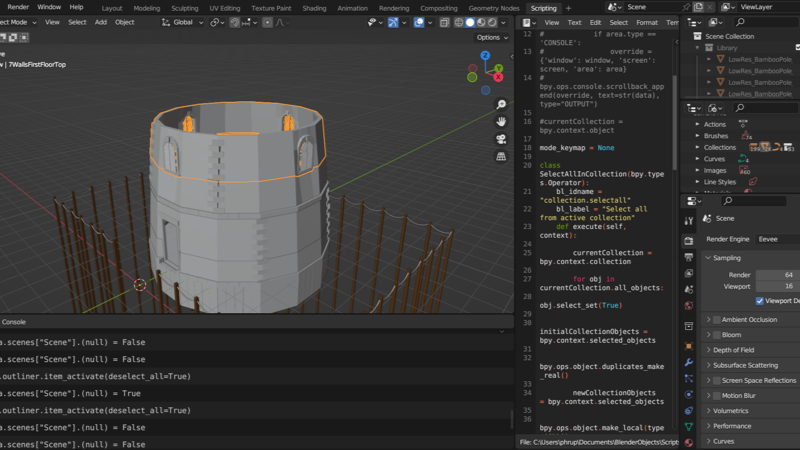Screen dimensions: 800x450
Task: Enable the Ambient Occlusion checkbox
Action: pyautogui.click(x=717, y=320)
